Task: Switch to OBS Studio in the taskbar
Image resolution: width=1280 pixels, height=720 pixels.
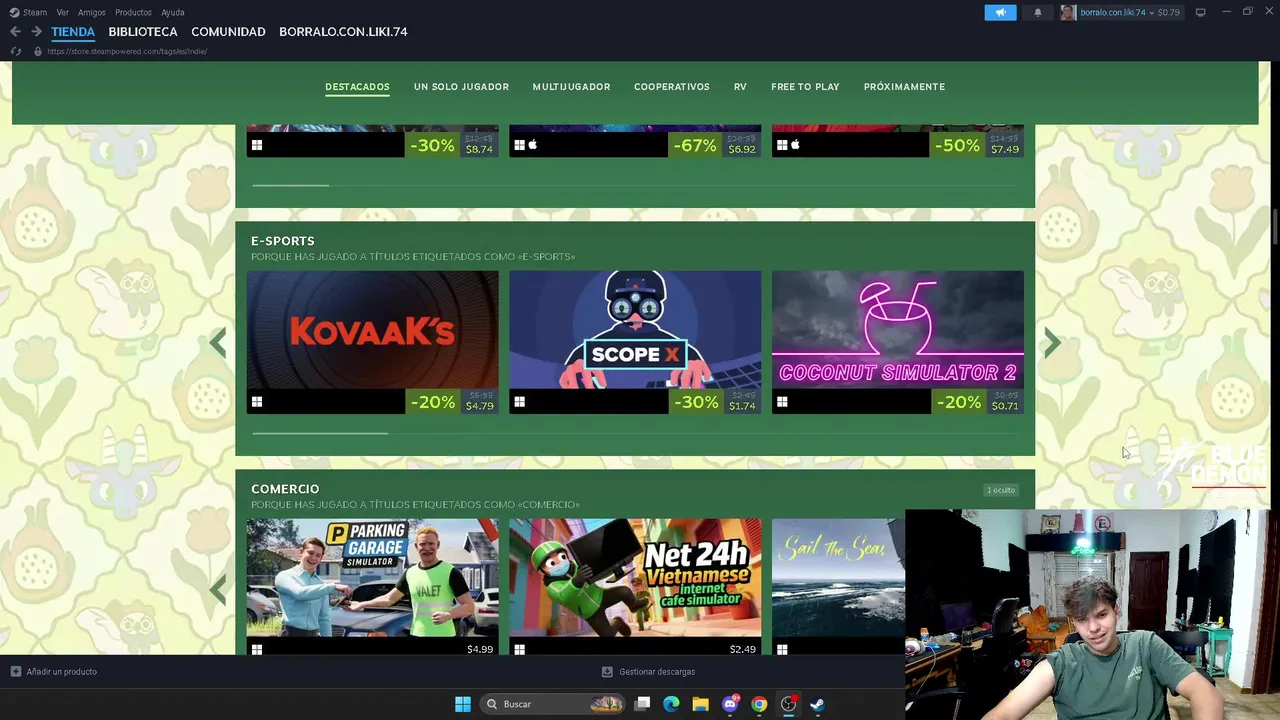Action: pyautogui.click(x=788, y=704)
